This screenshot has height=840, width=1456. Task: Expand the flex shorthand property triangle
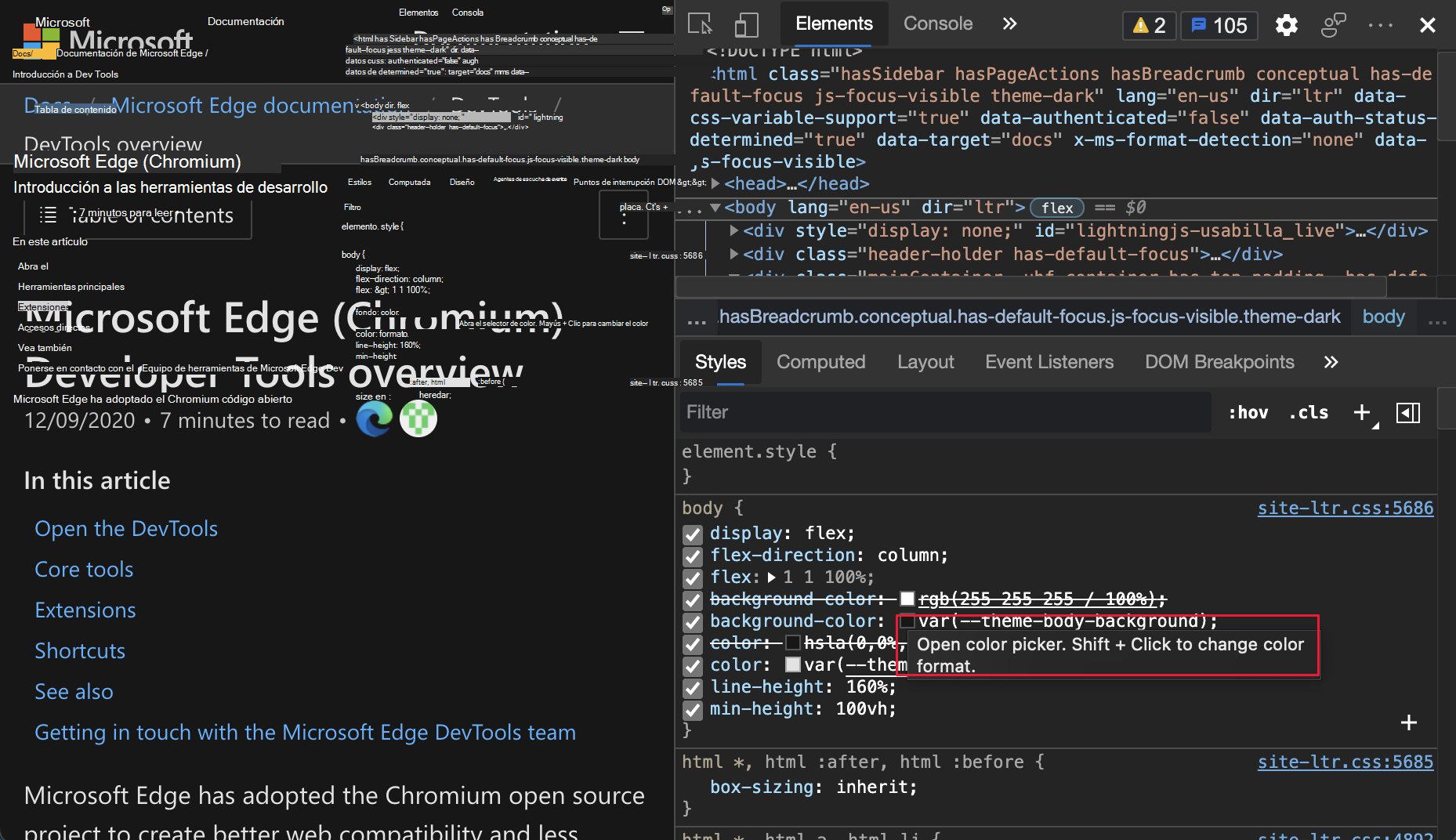(772, 577)
